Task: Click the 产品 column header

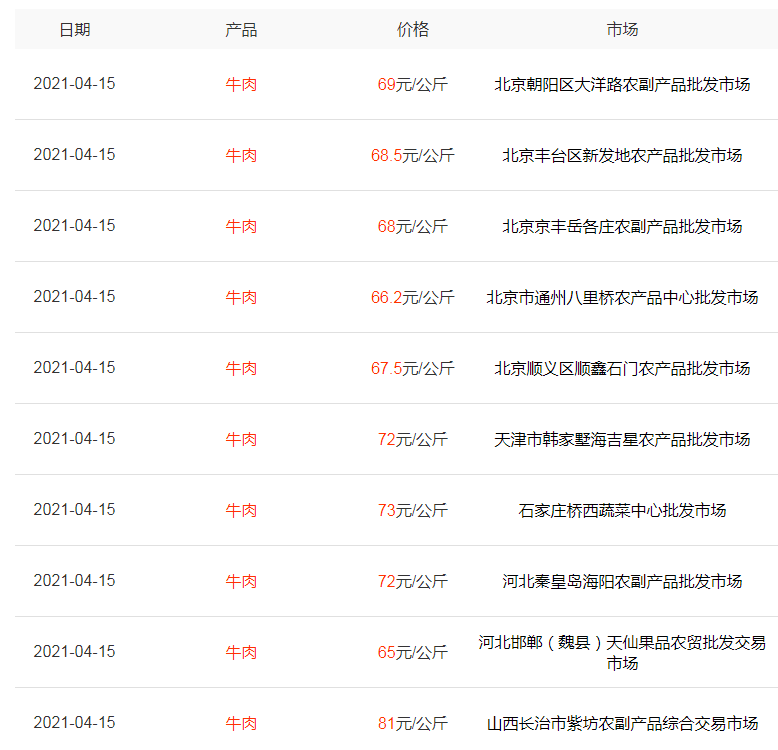Action: click(241, 30)
